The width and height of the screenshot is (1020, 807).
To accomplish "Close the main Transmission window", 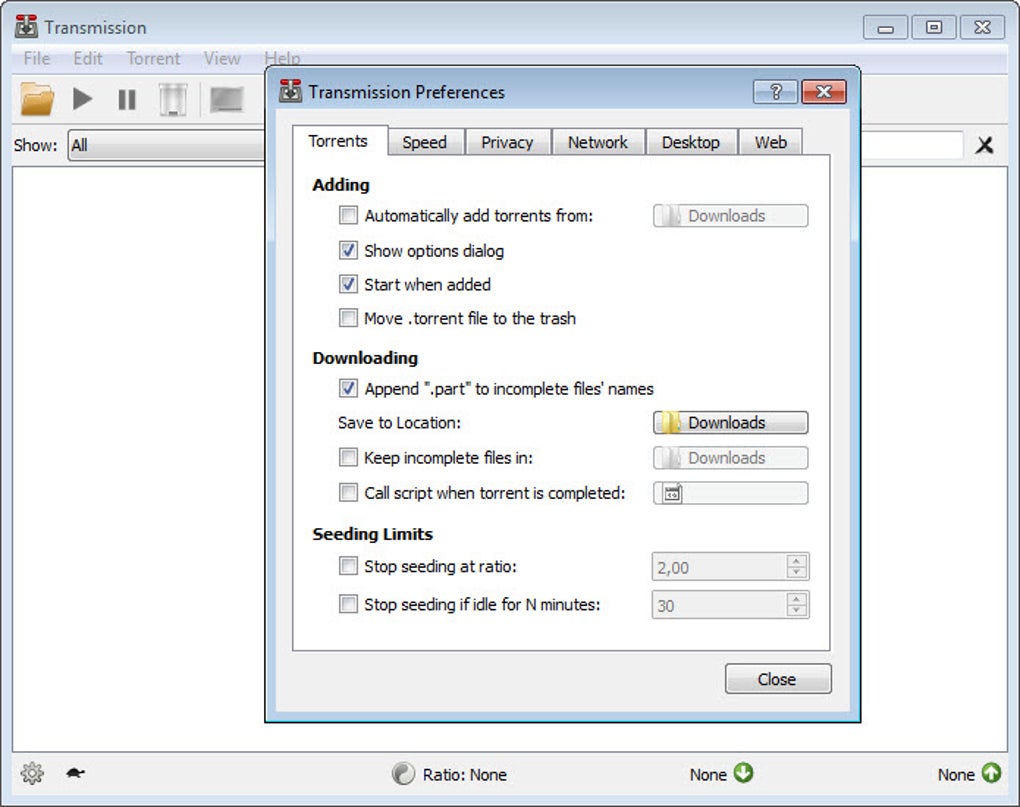I will click(x=982, y=28).
